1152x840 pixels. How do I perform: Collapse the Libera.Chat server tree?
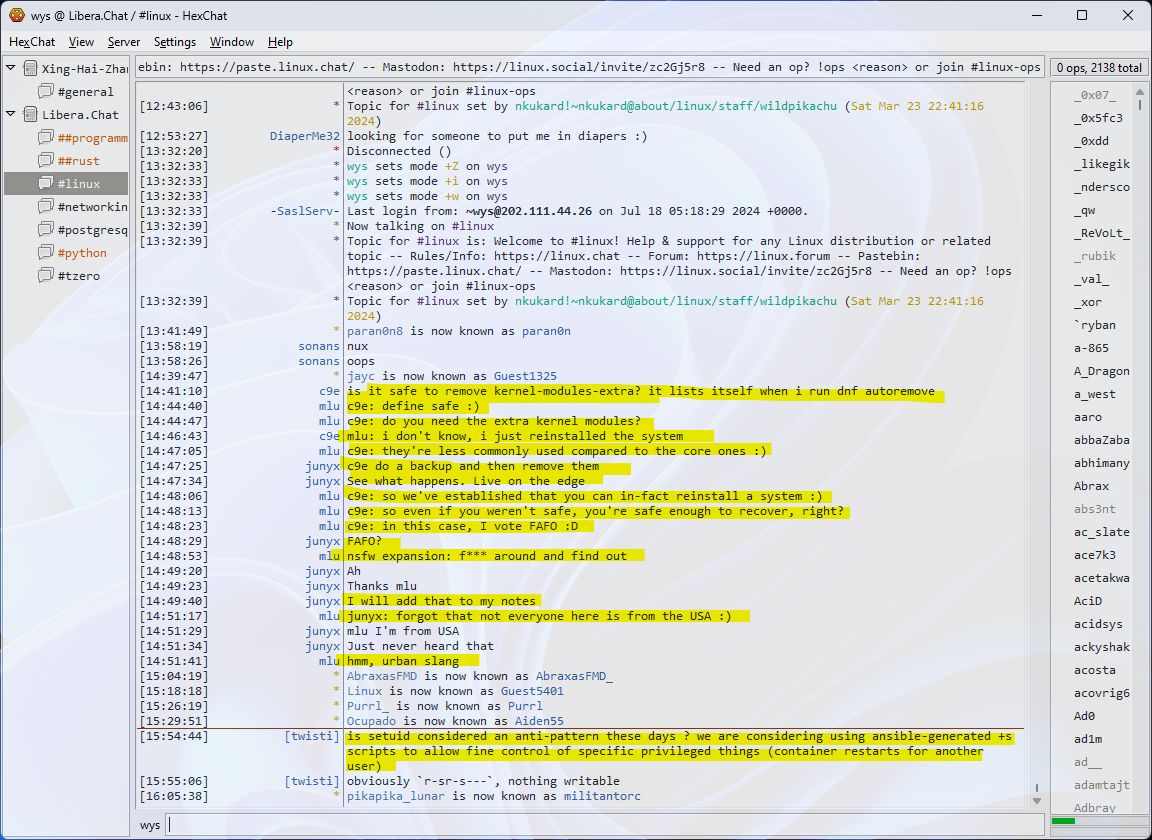click(x=11, y=115)
